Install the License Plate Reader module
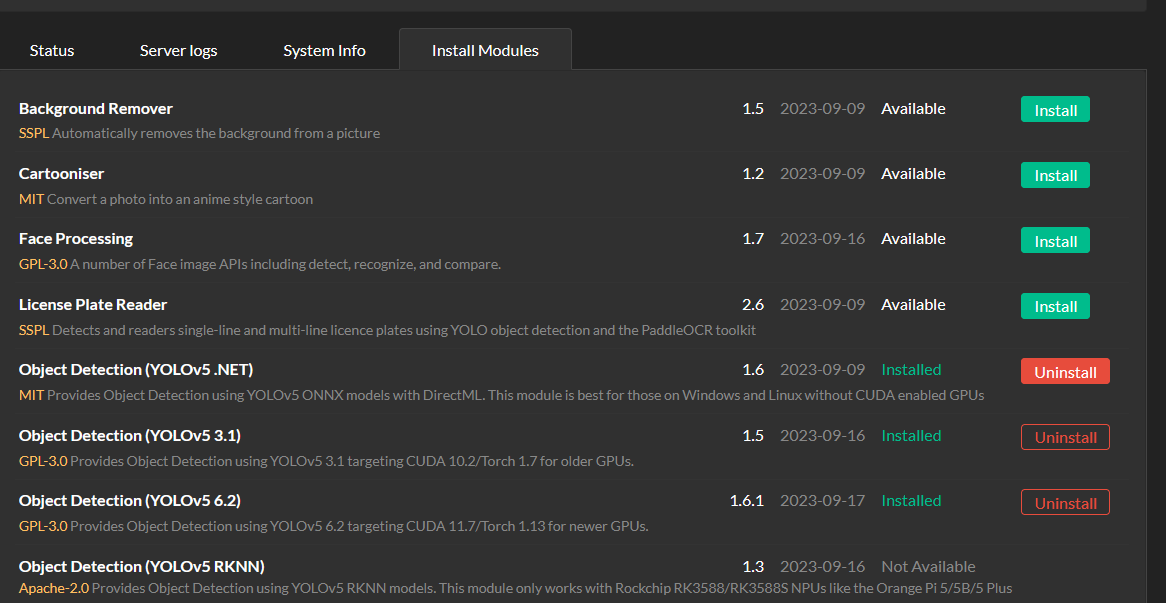Image resolution: width=1166 pixels, height=603 pixels. click(1055, 306)
